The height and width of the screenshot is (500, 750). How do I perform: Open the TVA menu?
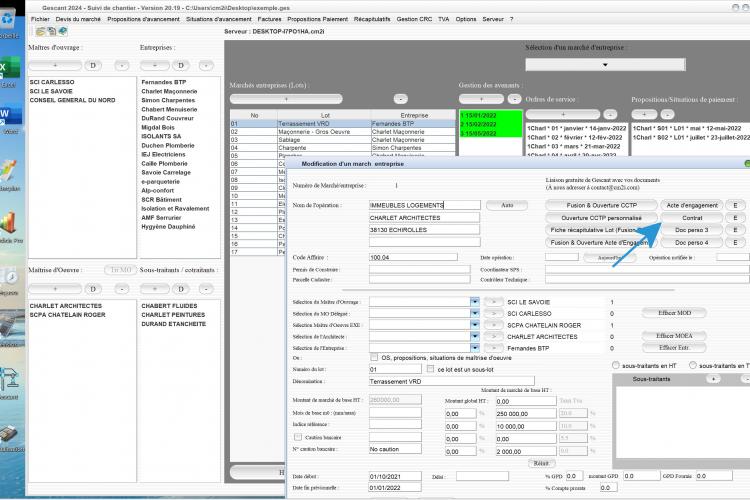pos(444,19)
